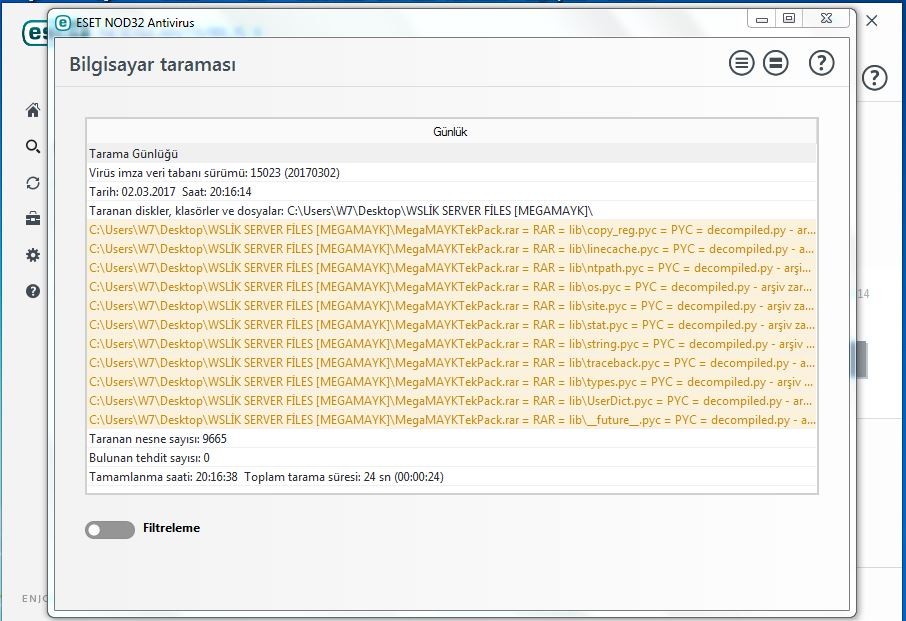Open the Home icon in ESET sidebar
906x621 pixels.
coord(33,110)
